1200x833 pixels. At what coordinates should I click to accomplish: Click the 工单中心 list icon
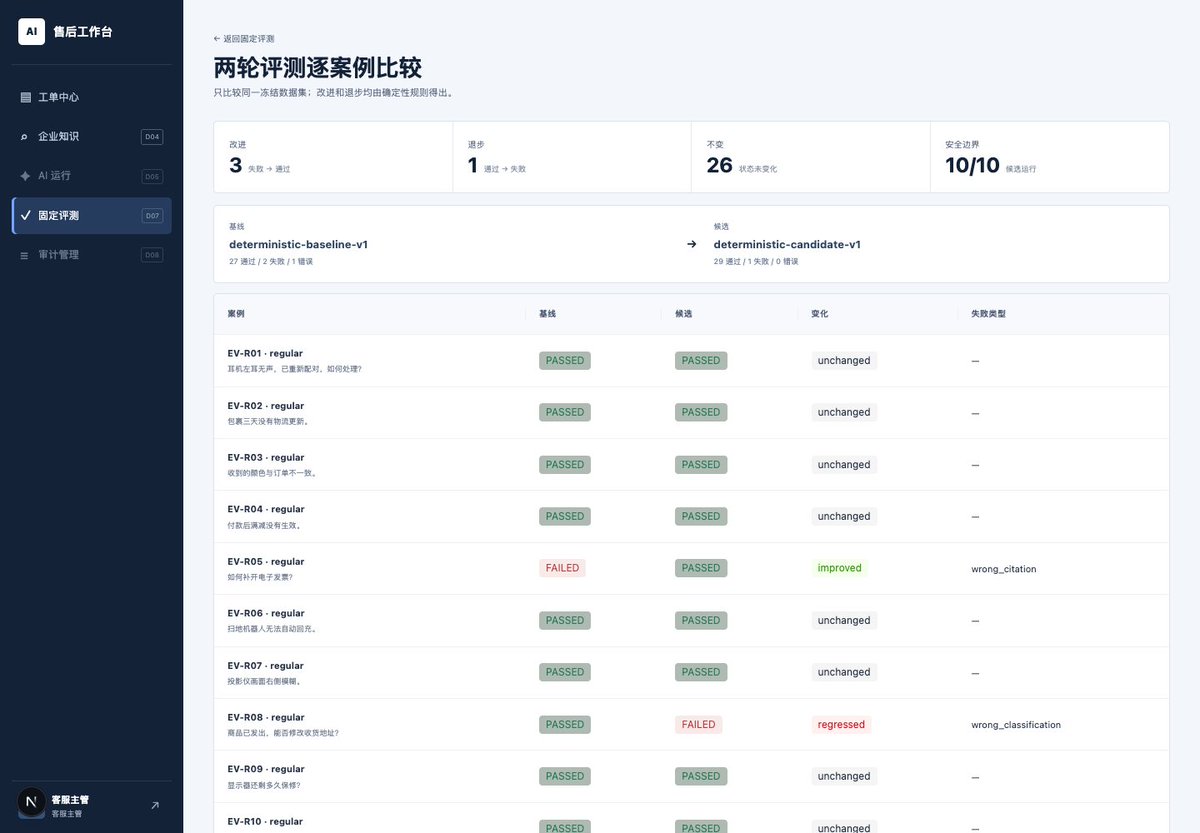click(25, 97)
